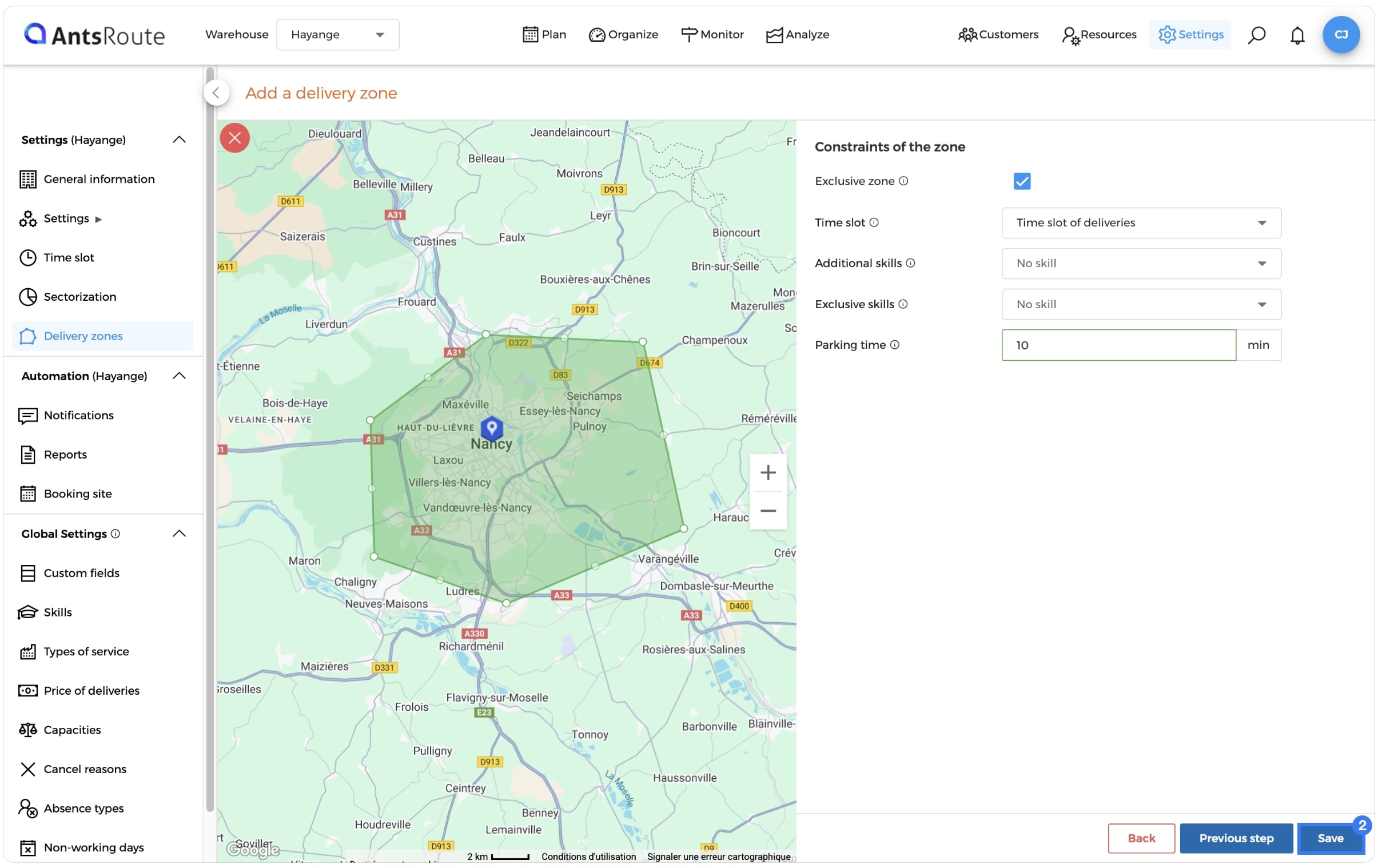The height and width of the screenshot is (868, 1378).
Task: Go to the Plan menu
Action: coord(544,34)
